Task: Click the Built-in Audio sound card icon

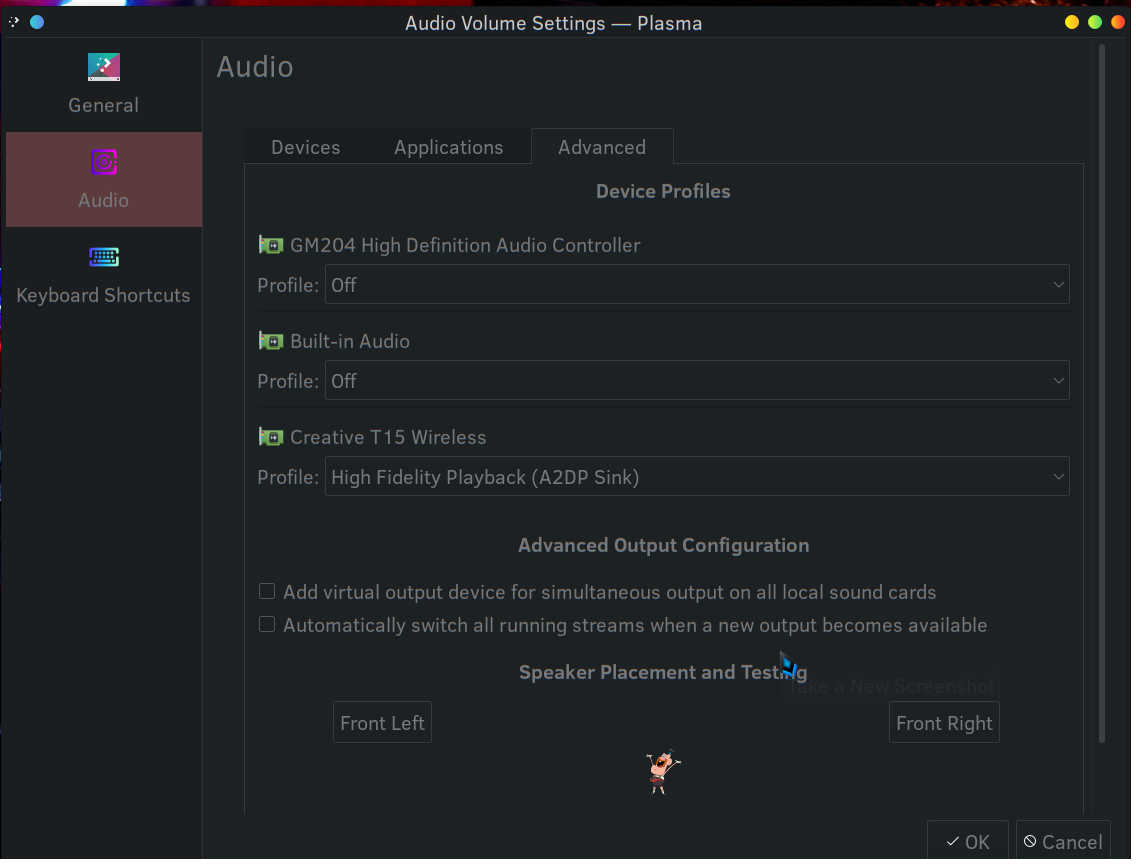Action: pos(270,341)
